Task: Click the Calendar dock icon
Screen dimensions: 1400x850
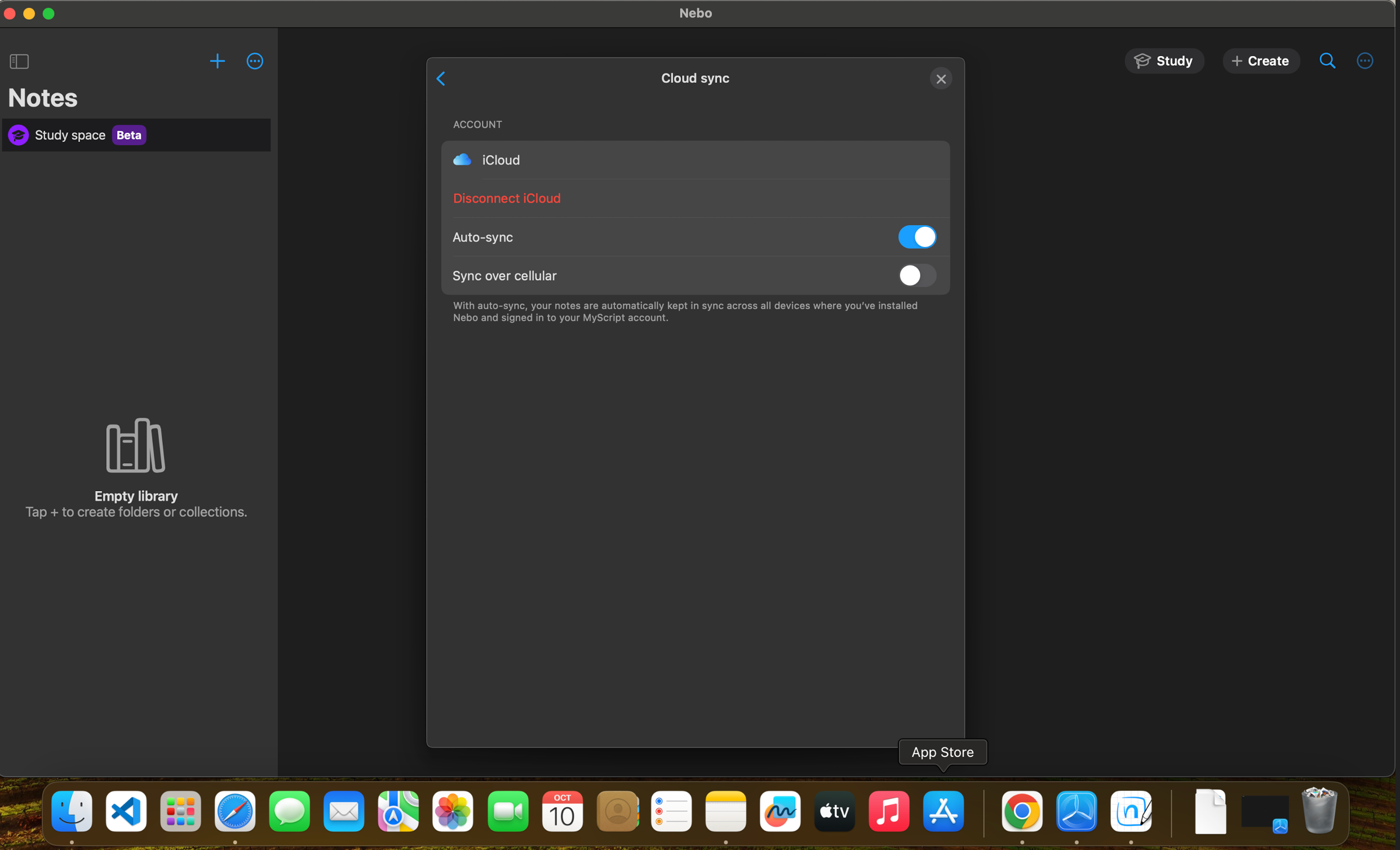Action: tap(562, 811)
